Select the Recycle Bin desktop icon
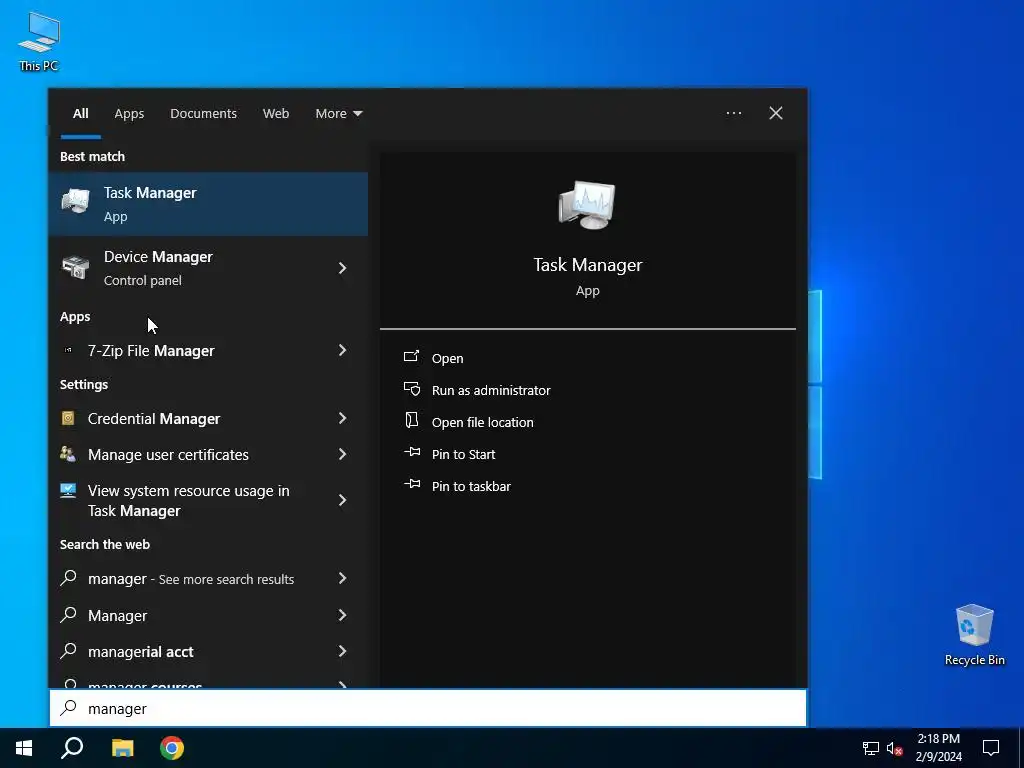The image size is (1024, 768). (974, 634)
